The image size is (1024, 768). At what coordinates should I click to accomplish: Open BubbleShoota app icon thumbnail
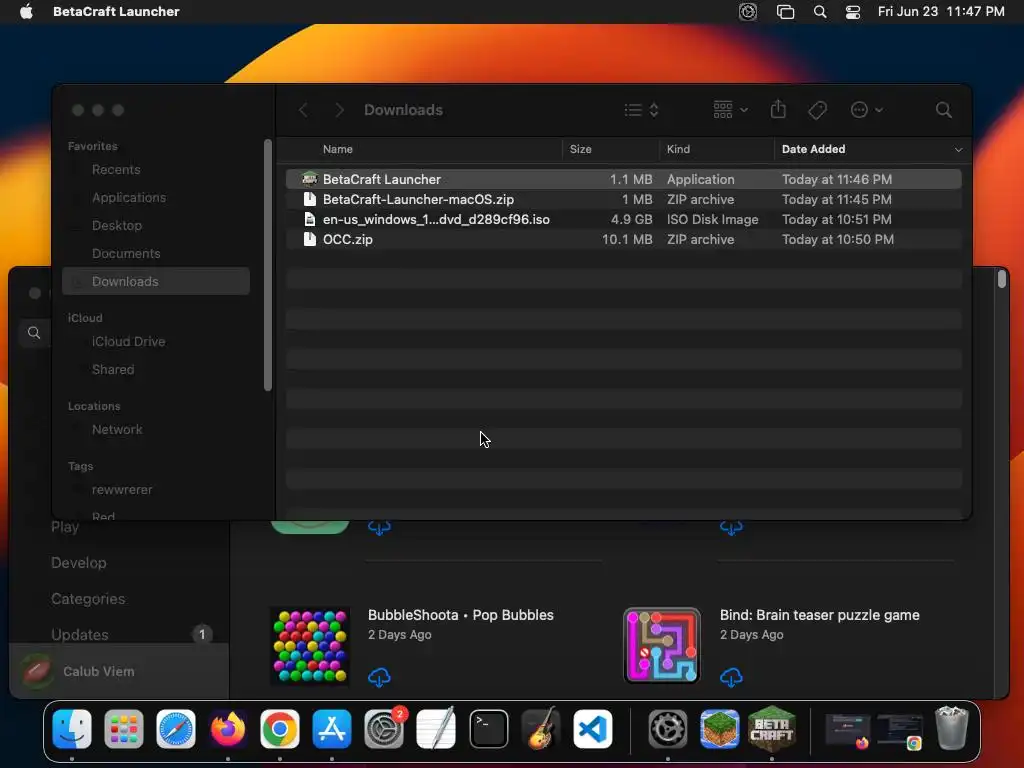pyautogui.click(x=310, y=646)
